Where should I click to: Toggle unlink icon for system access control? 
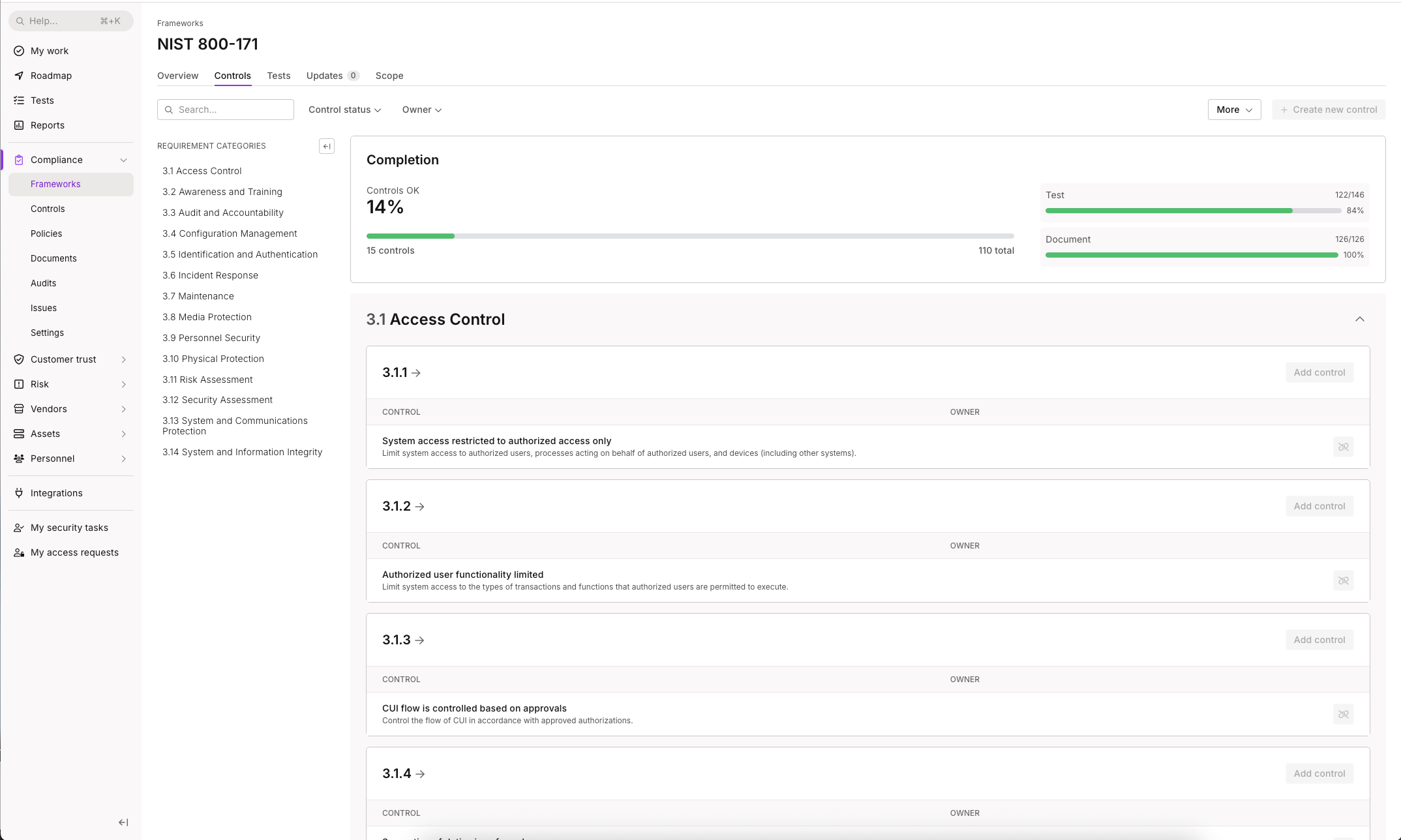coord(1343,447)
